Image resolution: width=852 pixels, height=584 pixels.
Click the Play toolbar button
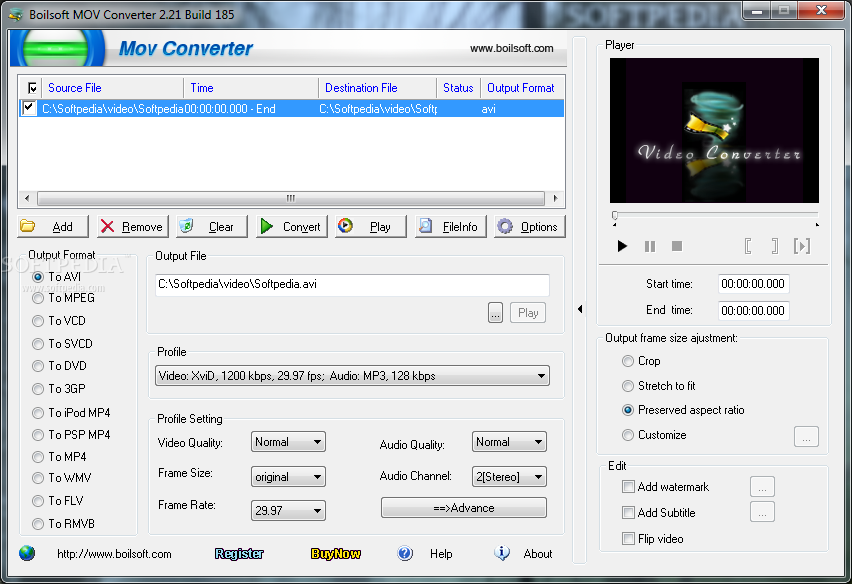coord(371,227)
